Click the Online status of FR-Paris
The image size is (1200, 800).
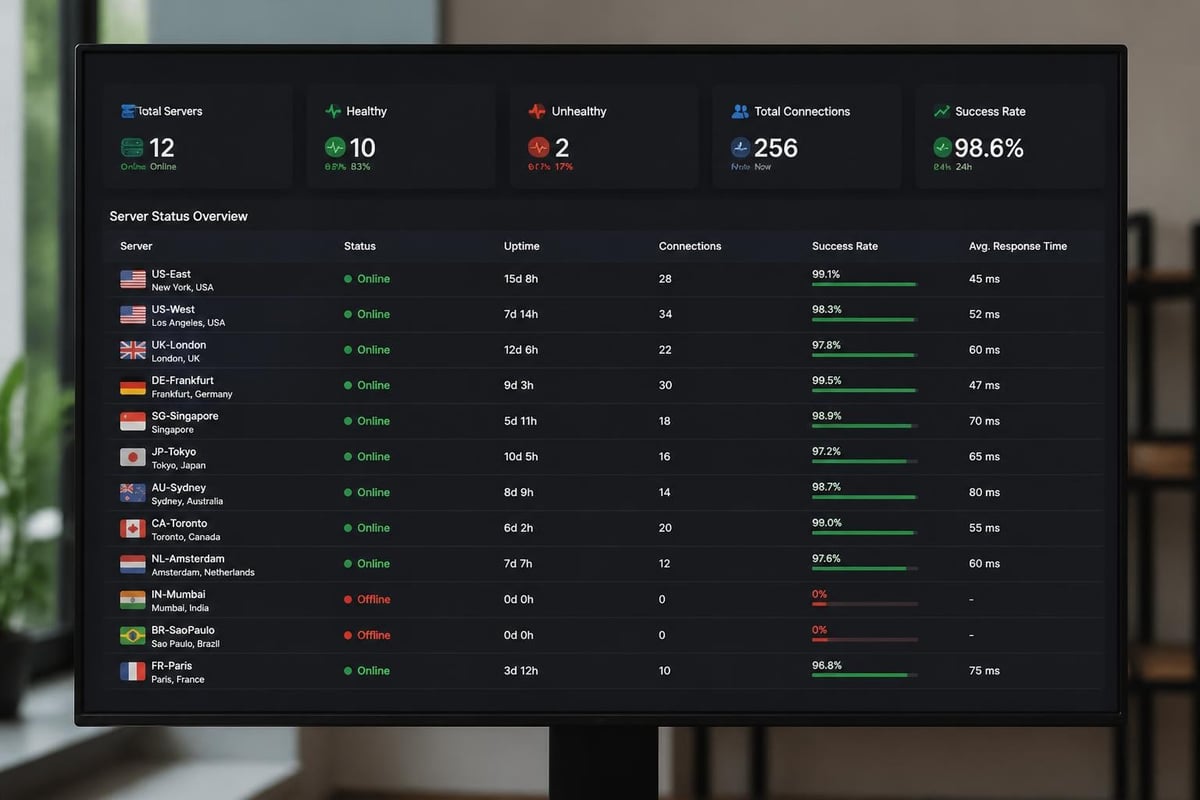click(367, 671)
